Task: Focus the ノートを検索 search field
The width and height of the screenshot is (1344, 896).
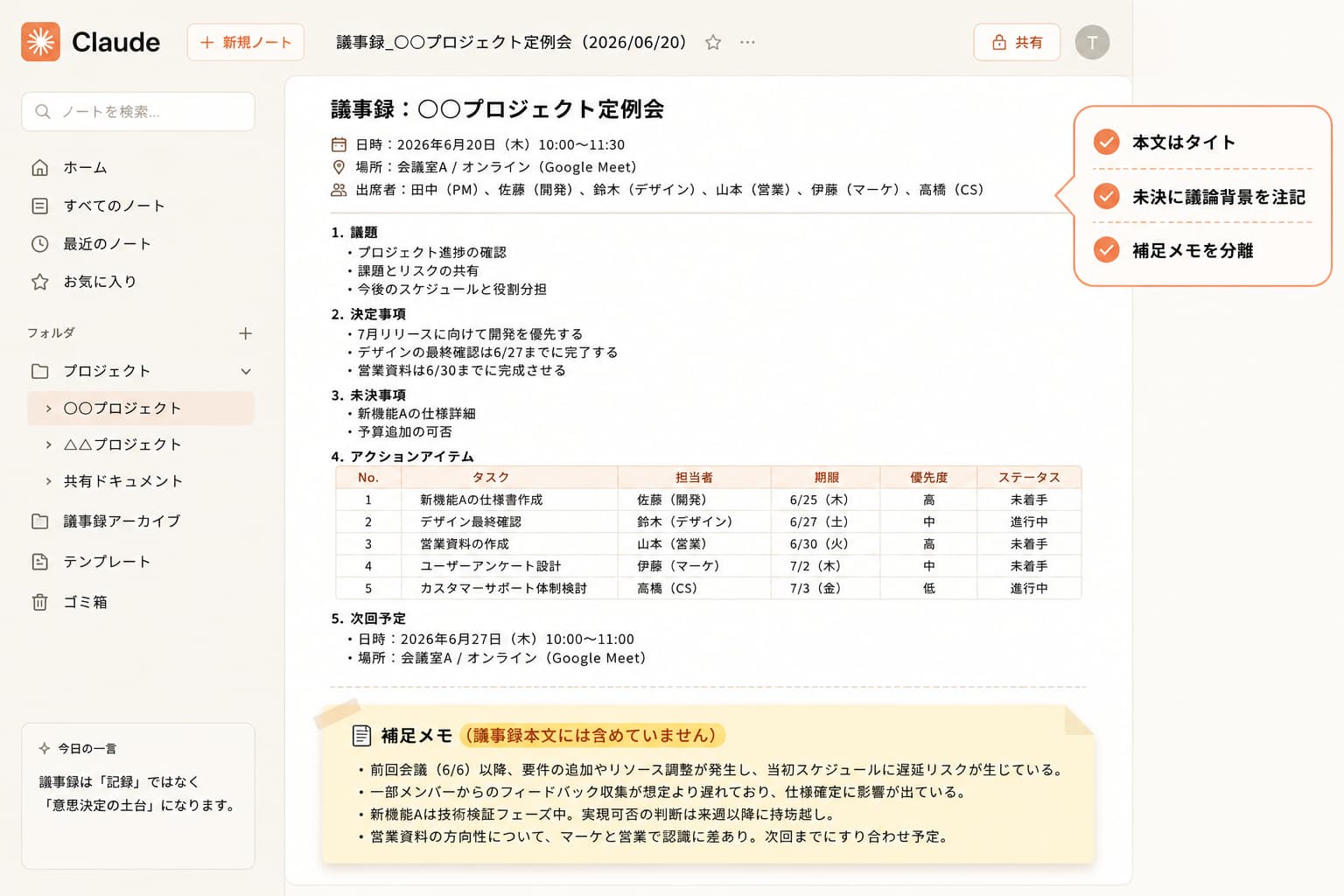Action: 138,111
